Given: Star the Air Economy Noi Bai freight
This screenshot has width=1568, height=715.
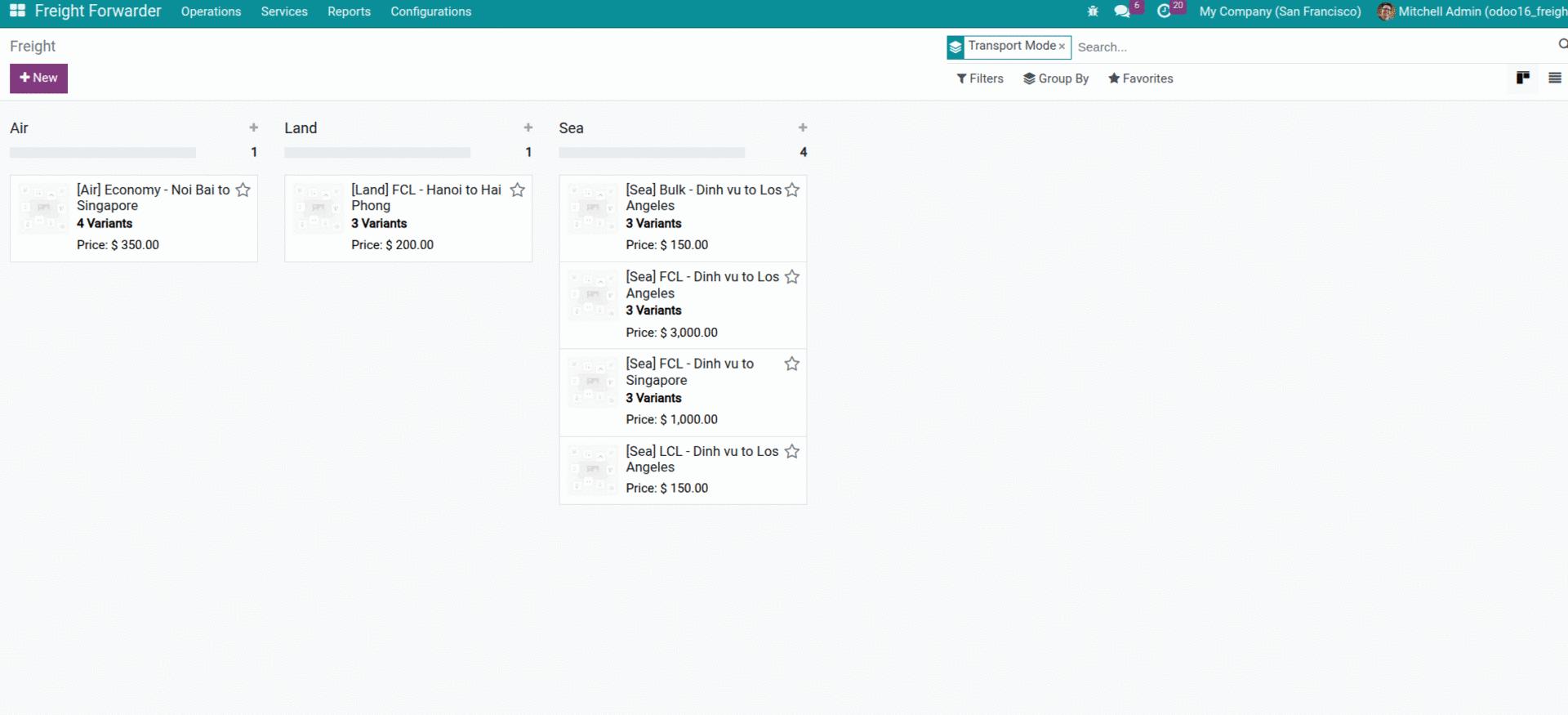Looking at the screenshot, I should coord(243,190).
